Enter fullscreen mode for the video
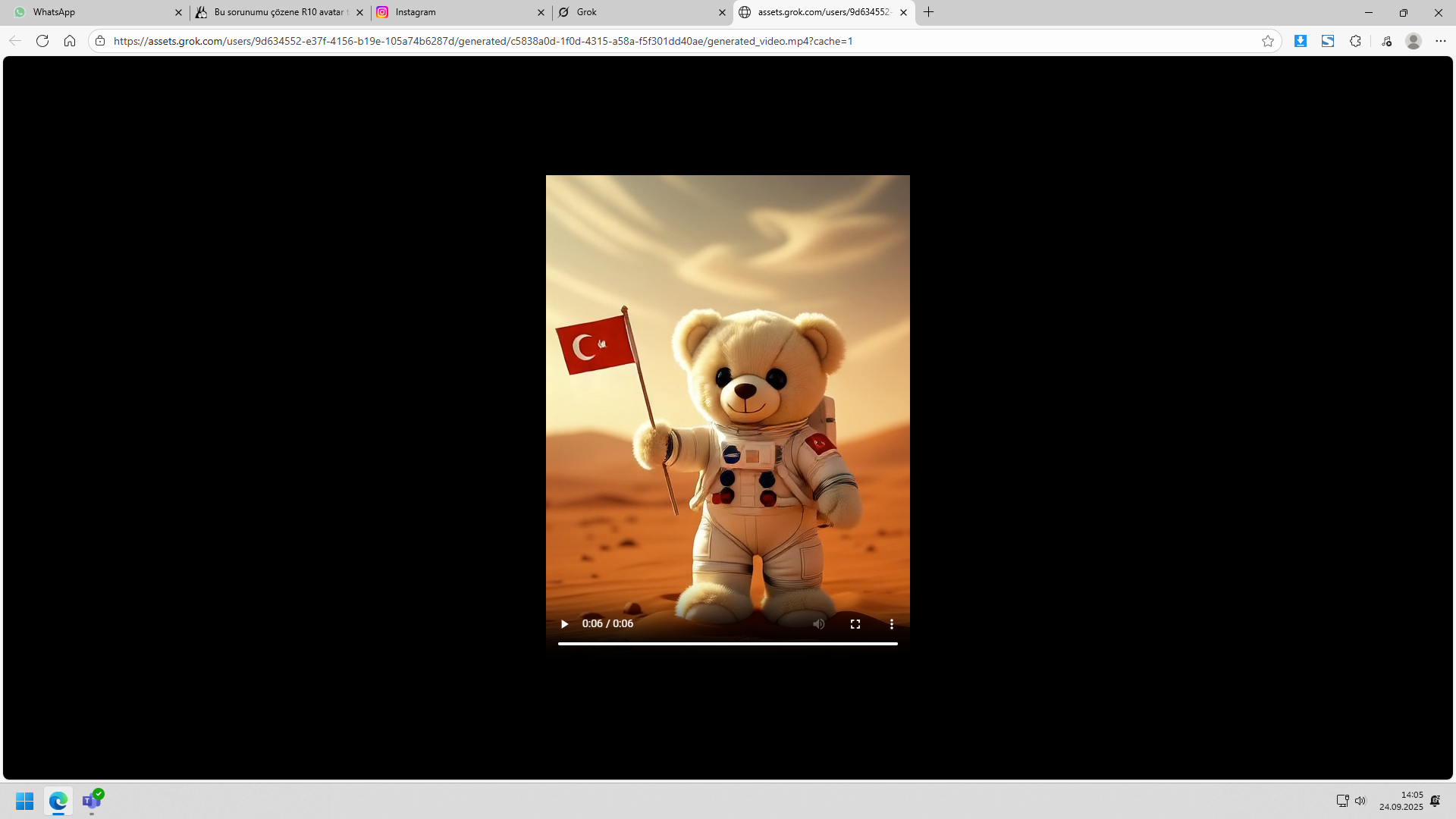This screenshot has height=819, width=1456. (x=855, y=624)
